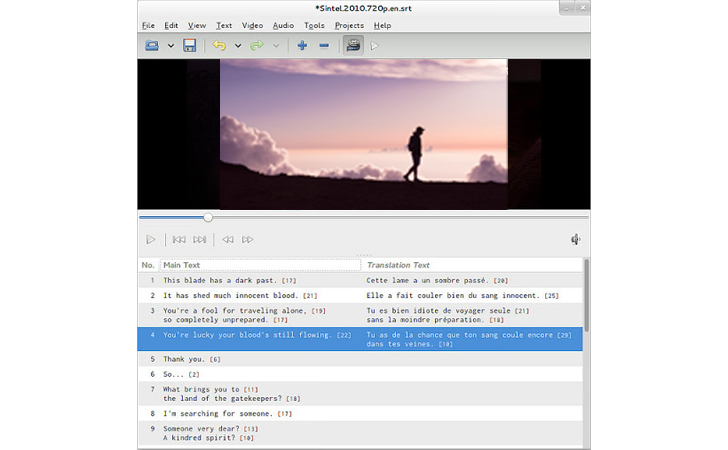728x450 pixels.
Task: Select "Someone very dear?" subtitle row
Action: (x=360, y=433)
